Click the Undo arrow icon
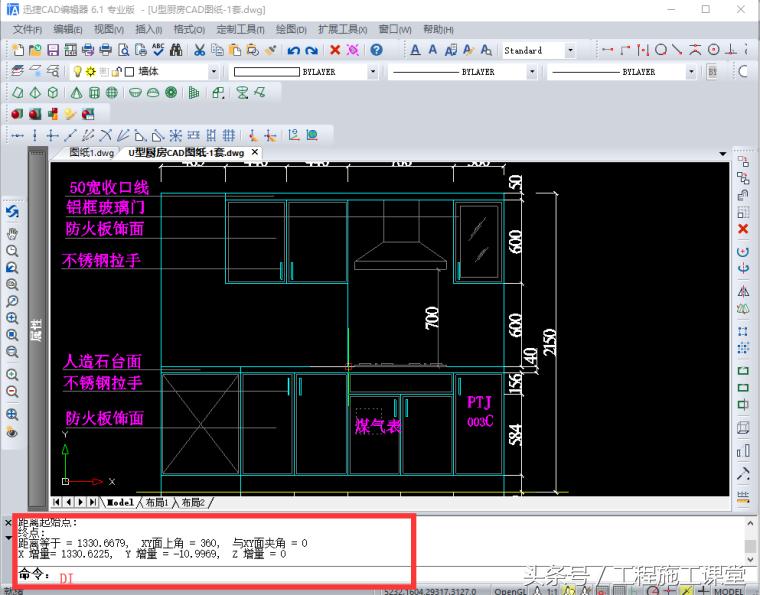Viewport: 760px width, 595px height. point(293,50)
